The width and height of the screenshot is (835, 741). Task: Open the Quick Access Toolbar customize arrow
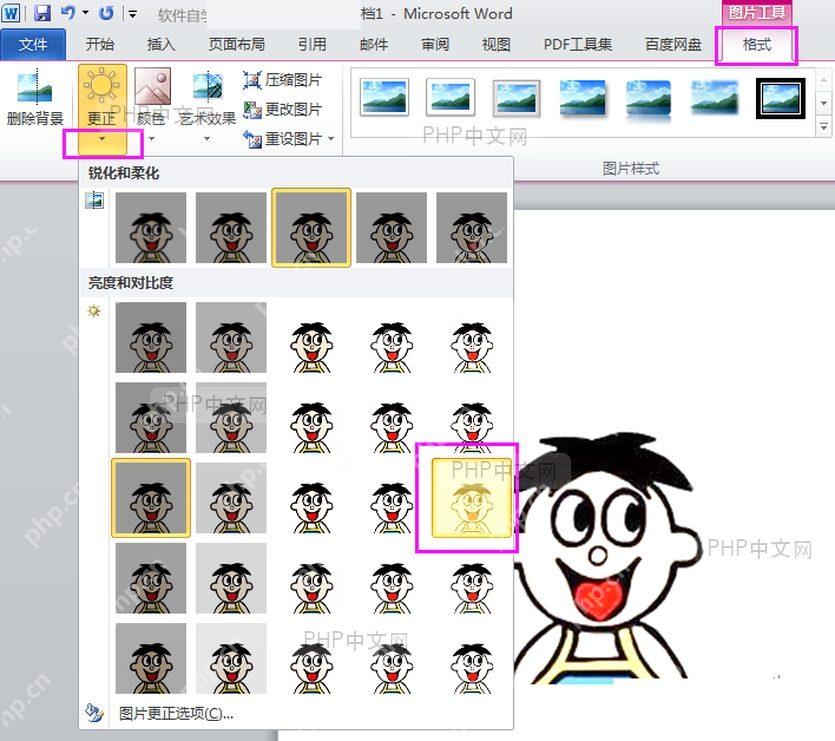[x=132, y=14]
